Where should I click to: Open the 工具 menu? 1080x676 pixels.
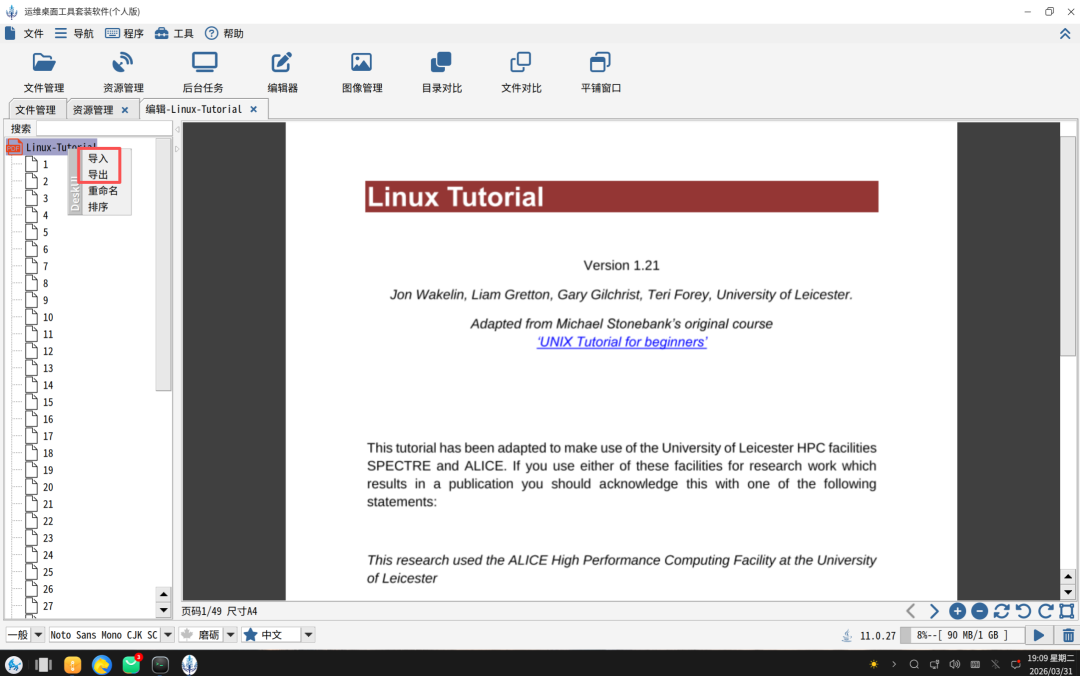click(x=174, y=34)
